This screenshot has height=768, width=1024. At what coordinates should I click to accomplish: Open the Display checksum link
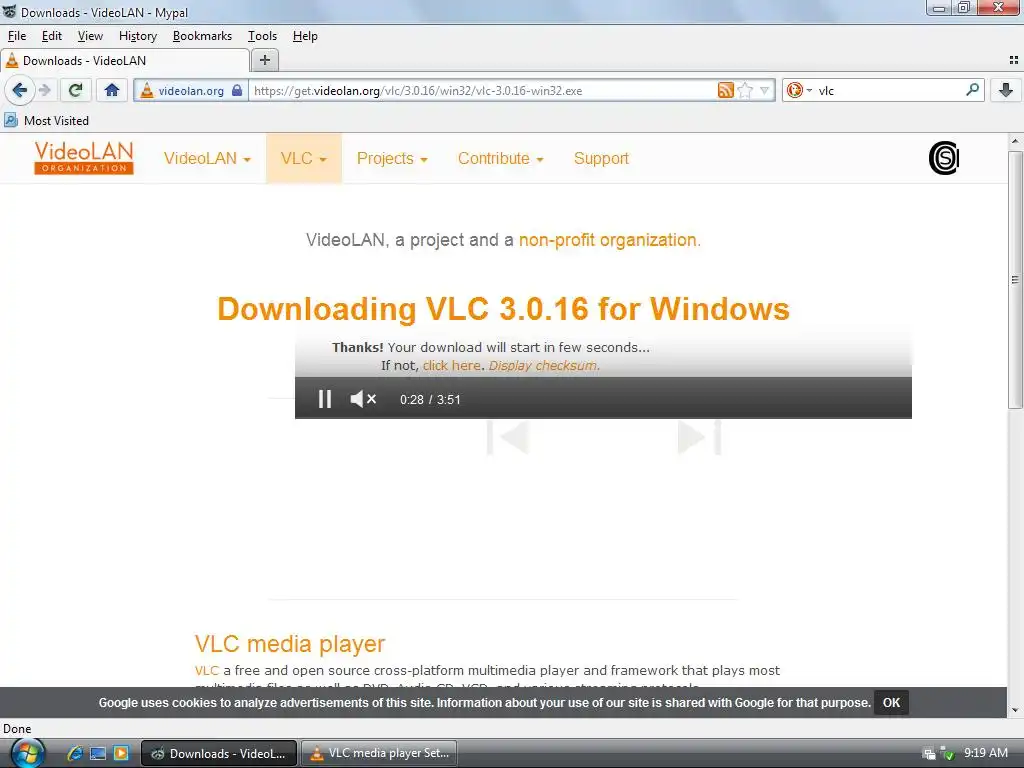542,365
